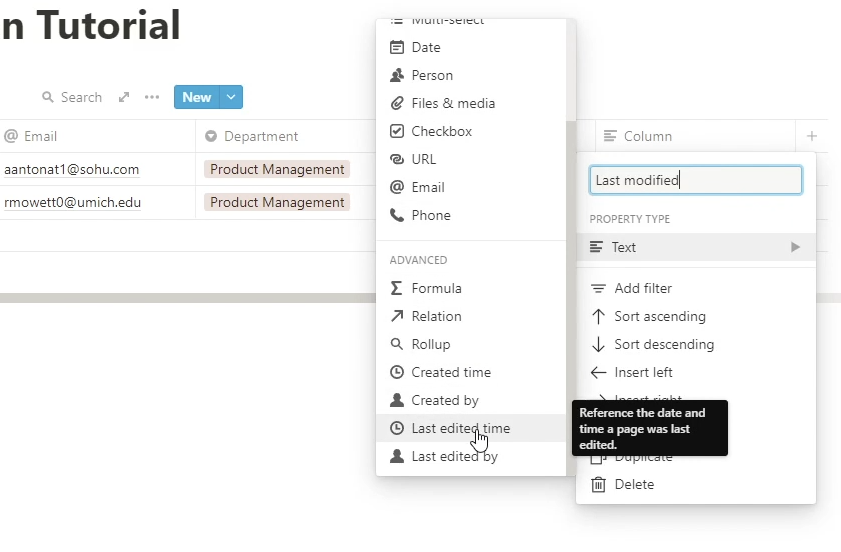Click the Add filter lines icon
The height and width of the screenshot is (552, 841).
pyautogui.click(x=599, y=289)
